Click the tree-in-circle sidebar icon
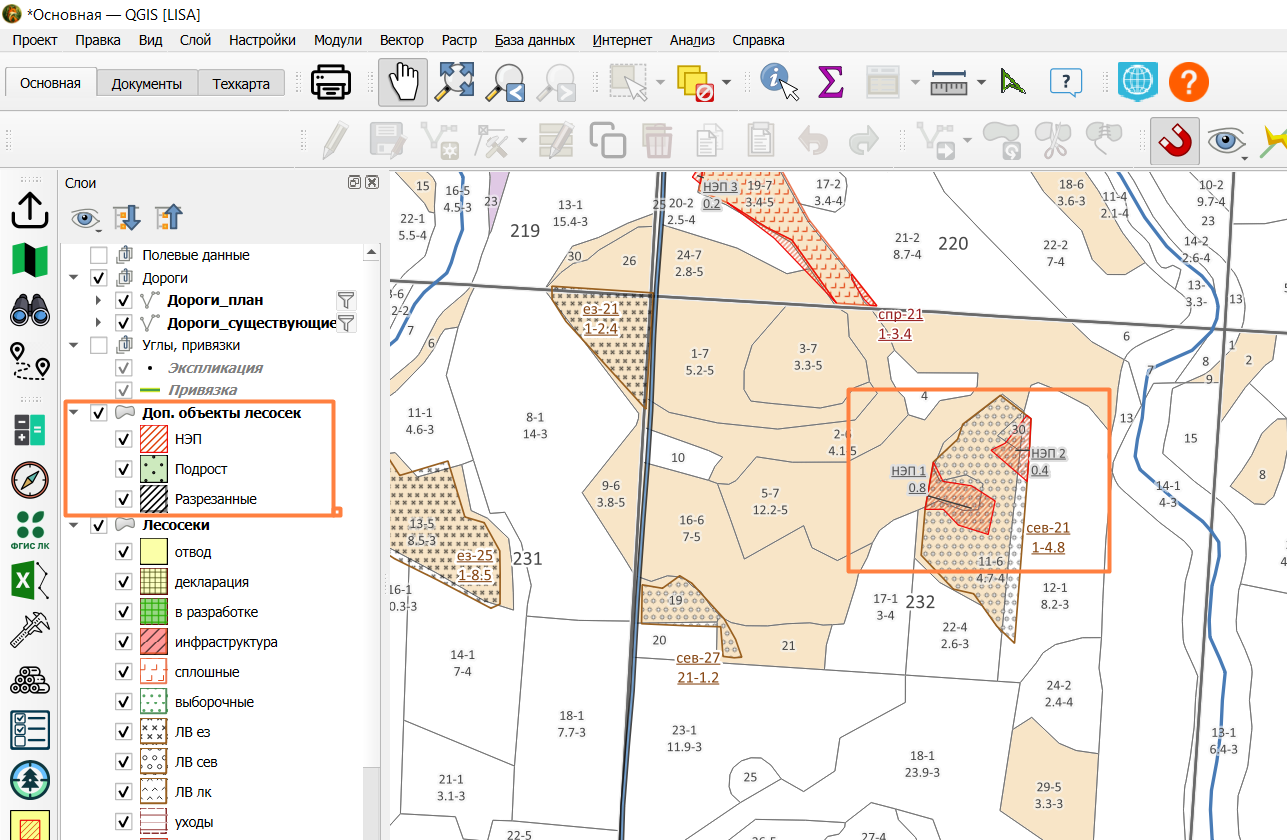The height and width of the screenshot is (840, 1287). click(x=30, y=780)
